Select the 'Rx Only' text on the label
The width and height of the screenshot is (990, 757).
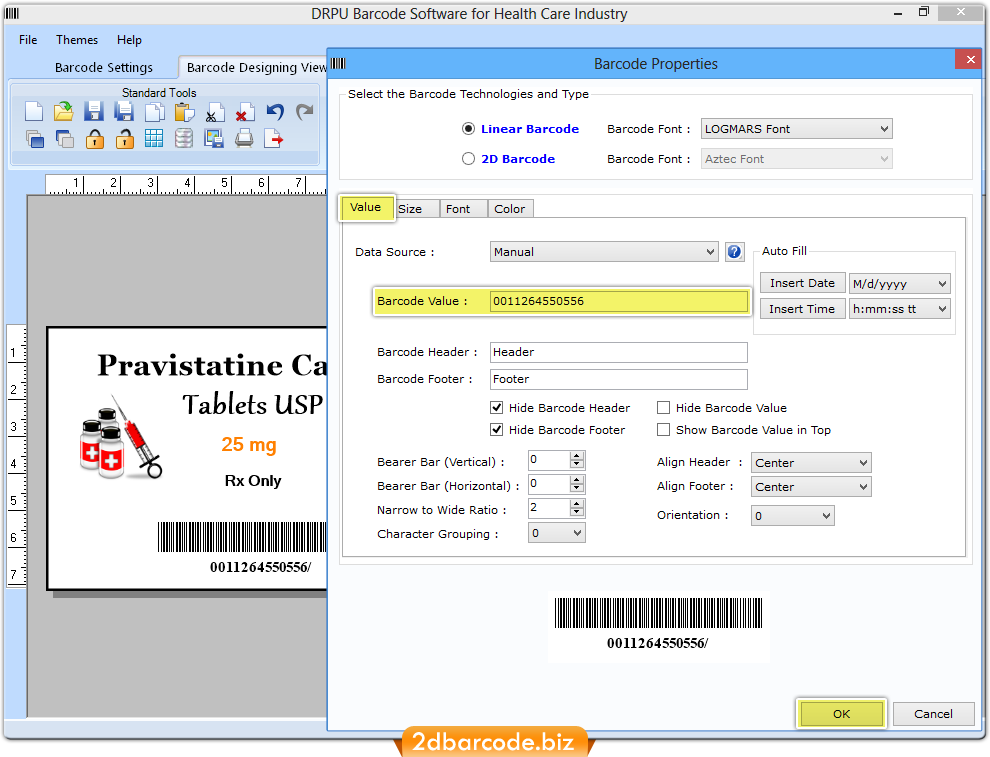pyautogui.click(x=253, y=481)
